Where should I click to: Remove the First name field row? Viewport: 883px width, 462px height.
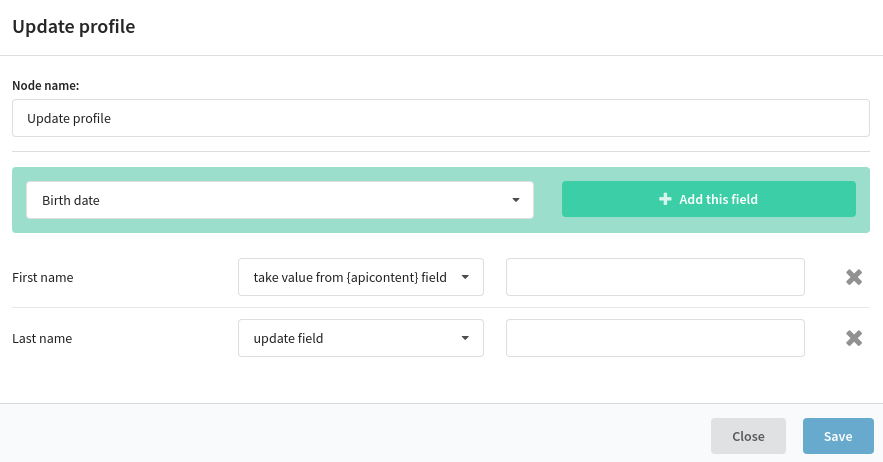click(854, 277)
